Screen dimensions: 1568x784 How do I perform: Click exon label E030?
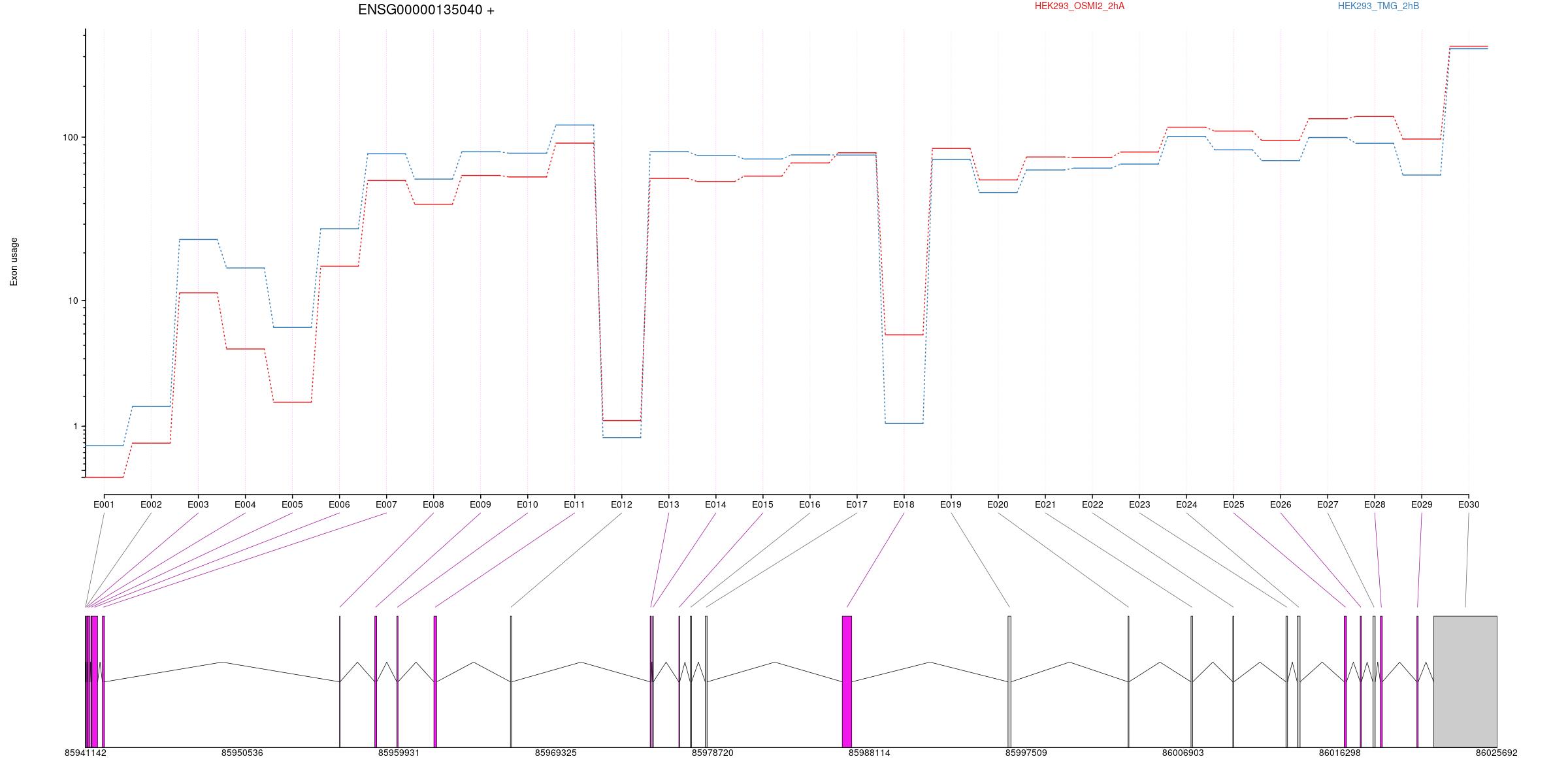tap(1469, 504)
